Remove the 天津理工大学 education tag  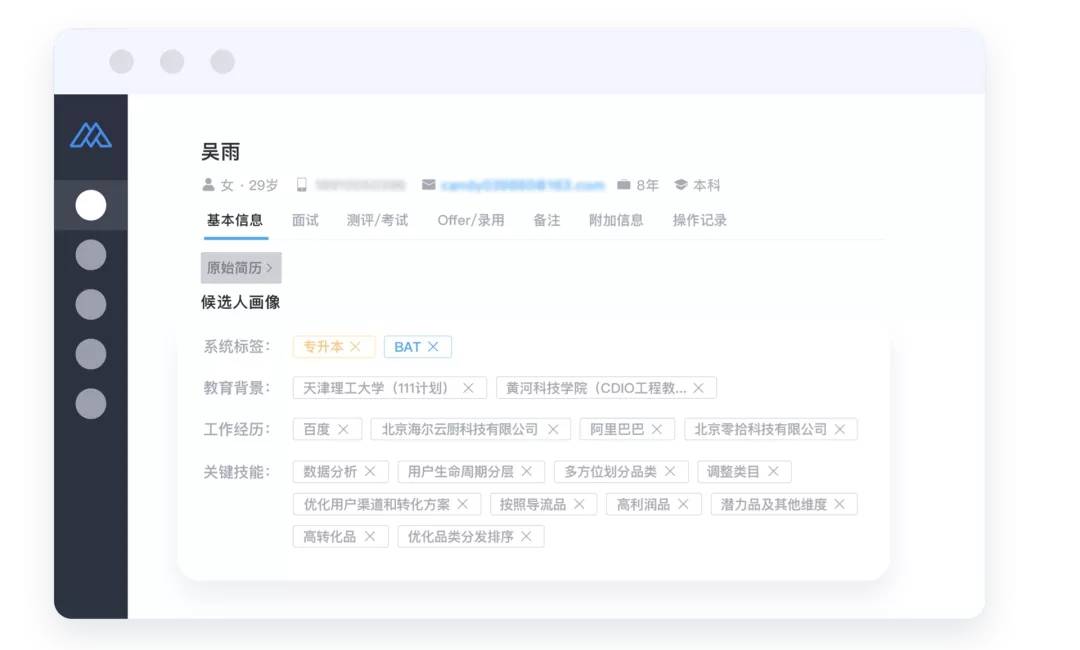[468, 388]
